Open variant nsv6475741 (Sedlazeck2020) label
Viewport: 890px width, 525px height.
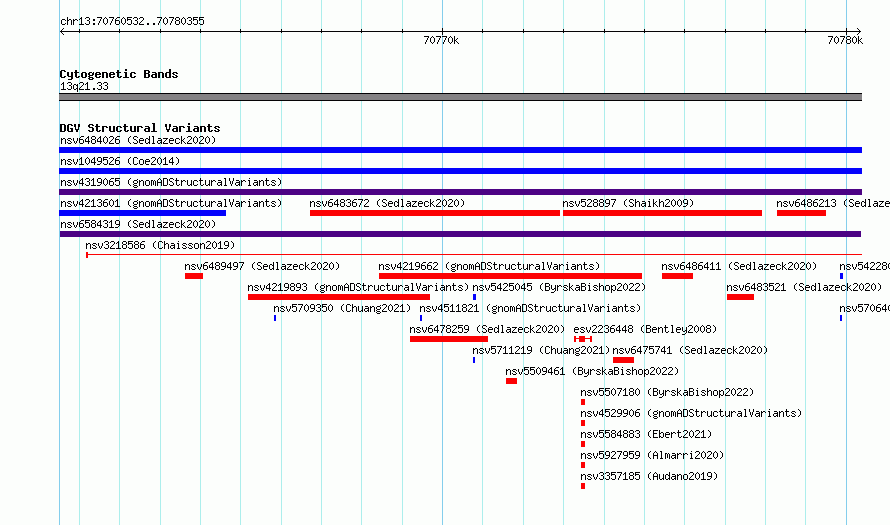(690, 350)
